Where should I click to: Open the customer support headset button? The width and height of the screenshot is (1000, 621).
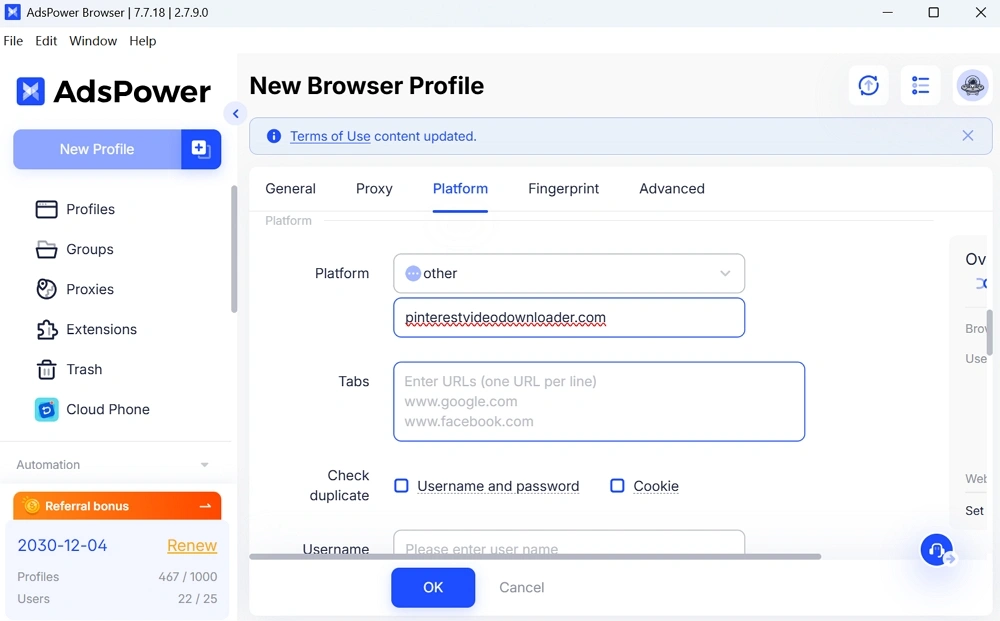click(936, 550)
